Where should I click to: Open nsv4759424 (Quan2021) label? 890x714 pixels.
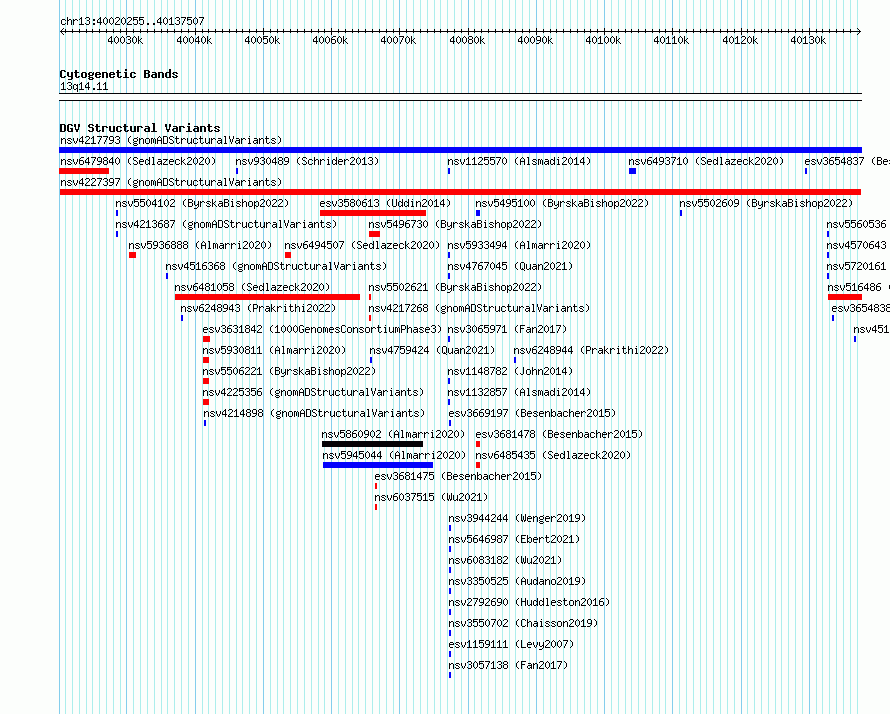pyautogui.click(x=432, y=350)
